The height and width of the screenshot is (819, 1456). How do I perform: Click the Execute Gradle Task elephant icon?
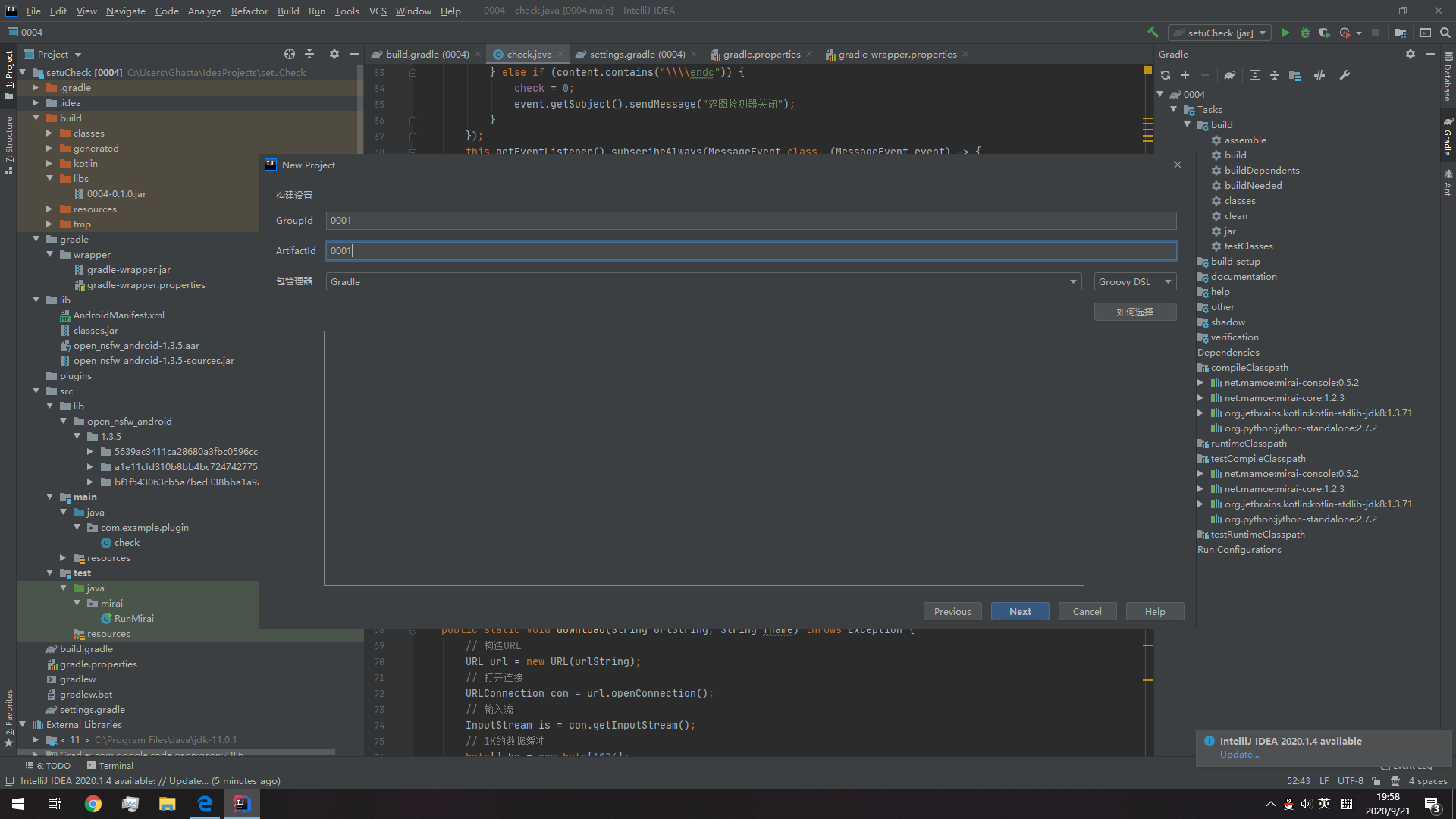[1230, 75]
